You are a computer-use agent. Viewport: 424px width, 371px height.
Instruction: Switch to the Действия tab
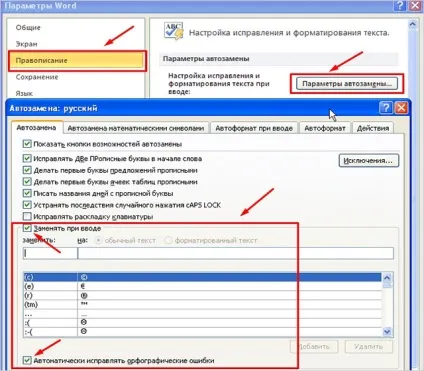tap(373, 128)
